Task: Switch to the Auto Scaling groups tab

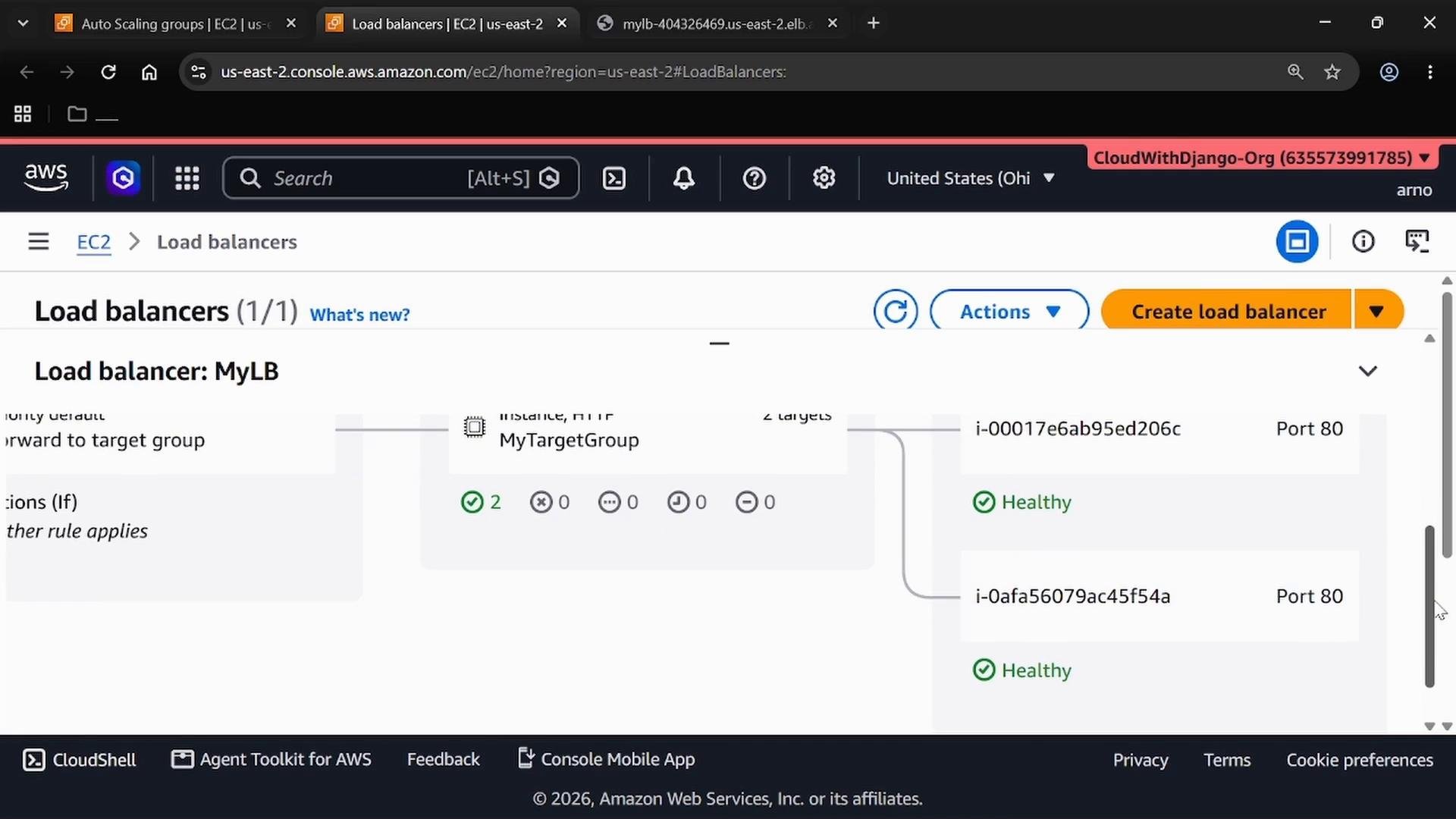Action: point(176,24)
